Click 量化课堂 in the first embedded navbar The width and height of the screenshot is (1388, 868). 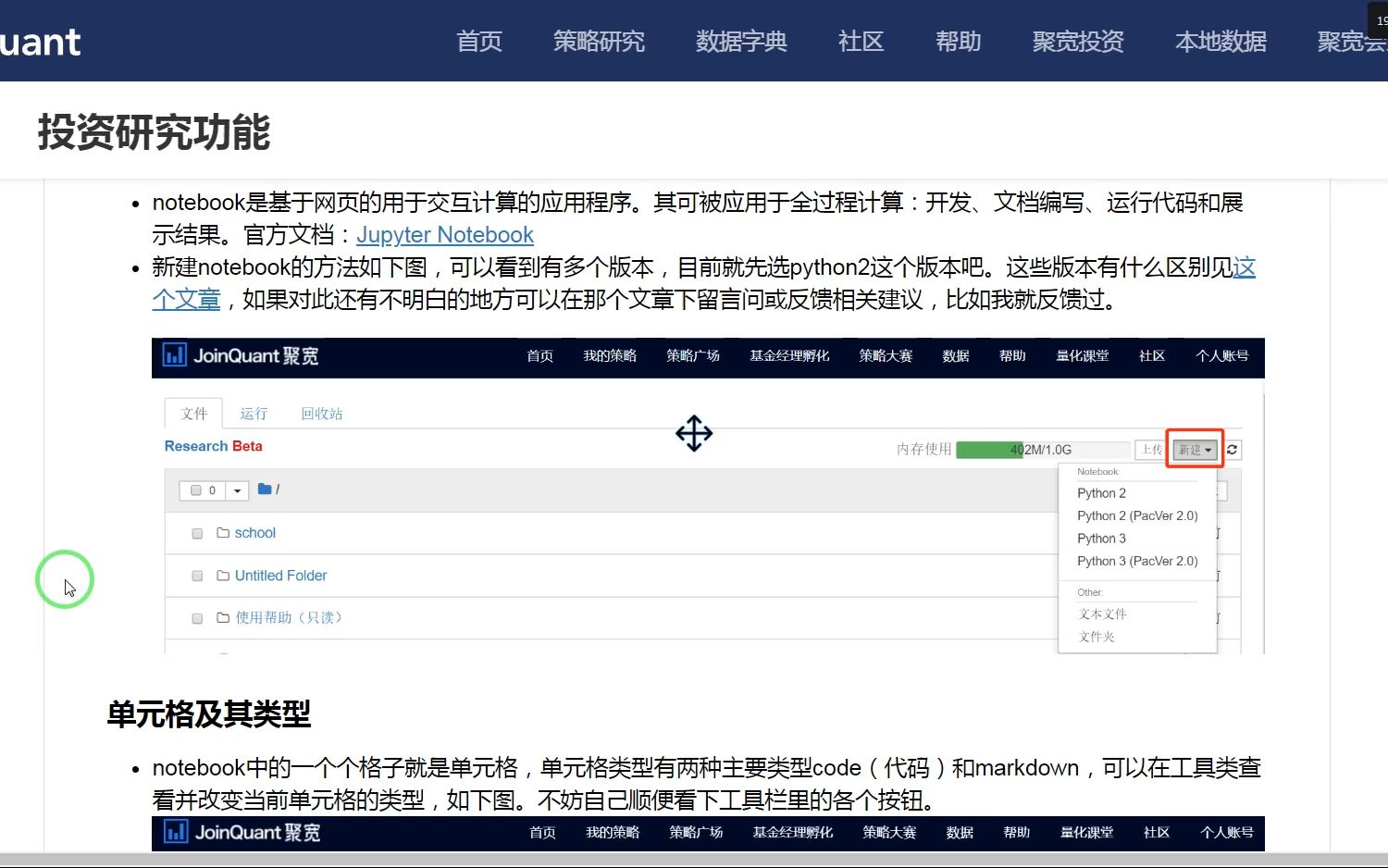tap(1083, 356)
